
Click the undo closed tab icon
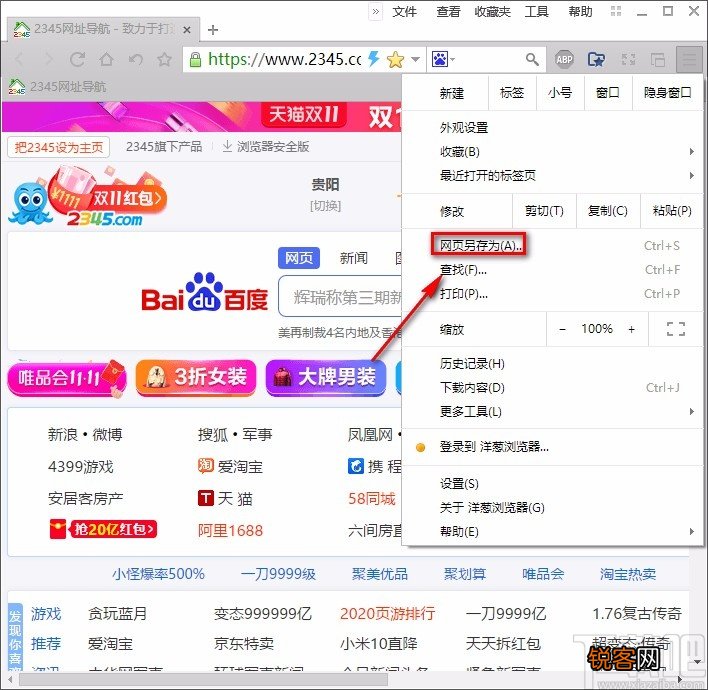135,59
